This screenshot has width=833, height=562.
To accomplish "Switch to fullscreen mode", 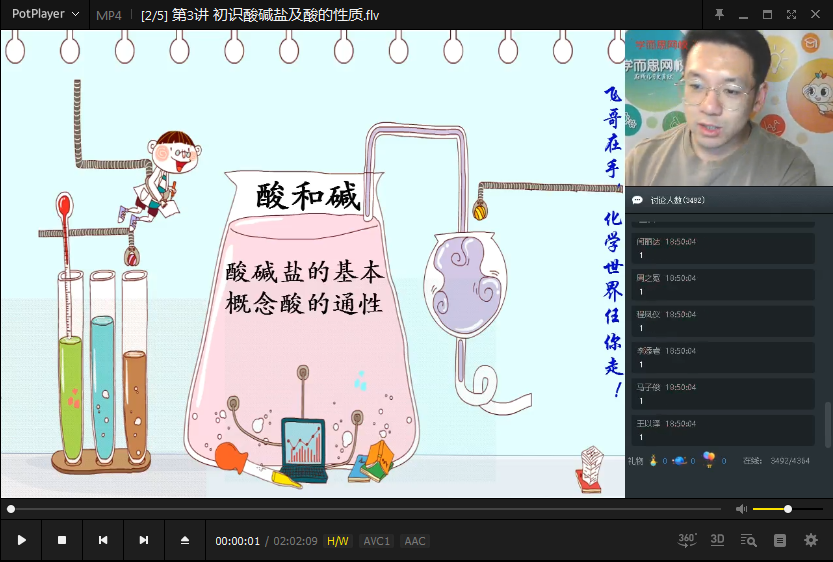I will (x=791, y=14).
